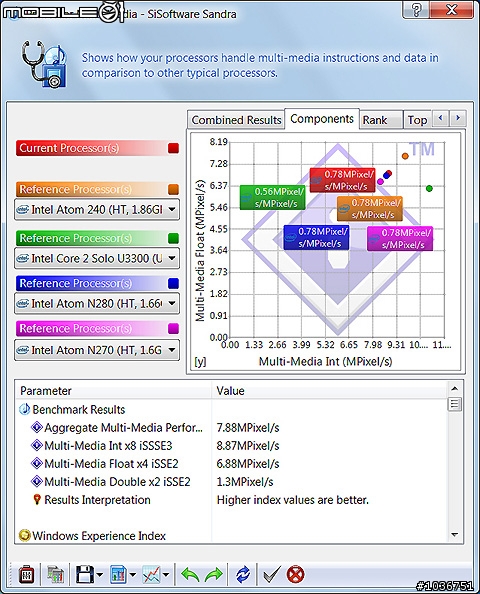Go forward with the right green arrow
This screenshot has height=594, width=480.
[x=214, y=575]
